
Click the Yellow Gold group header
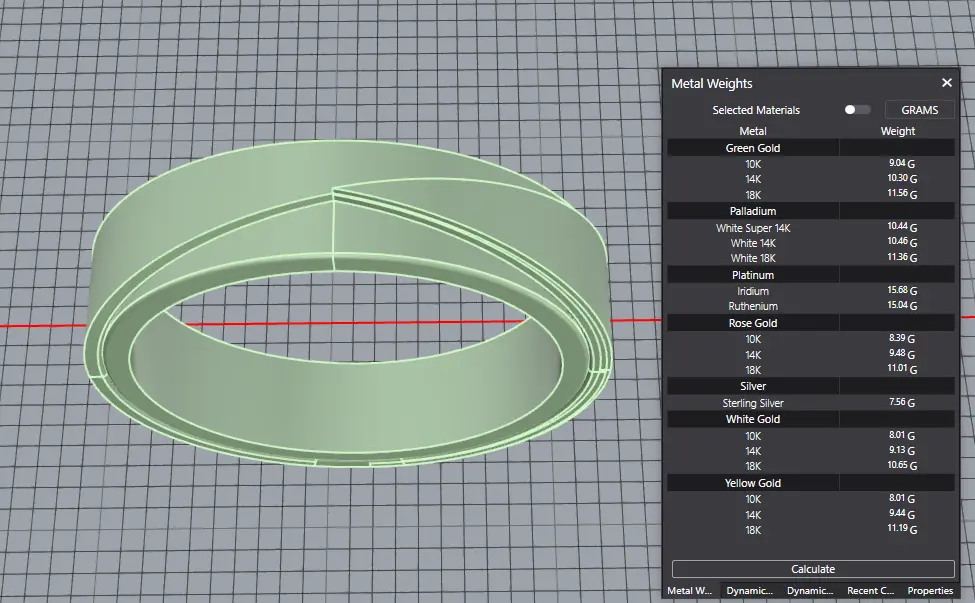pos(753,483)
